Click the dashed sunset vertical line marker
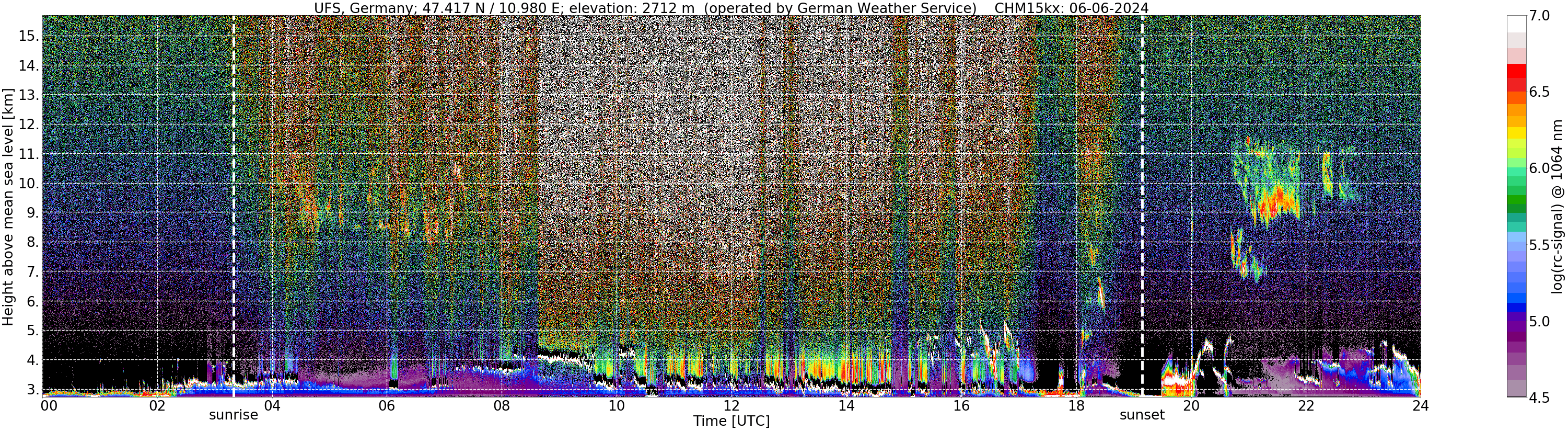This screenshot has width=1568, height=431. click(1142, 206)
